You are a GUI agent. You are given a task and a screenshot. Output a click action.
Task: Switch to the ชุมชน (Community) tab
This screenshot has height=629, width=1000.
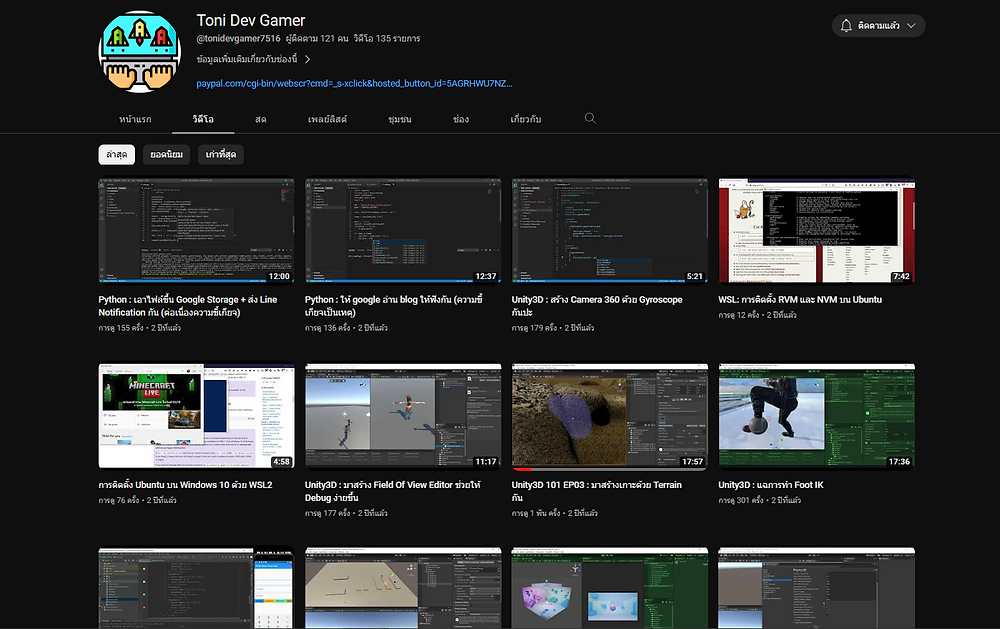(x=401, y=118)
